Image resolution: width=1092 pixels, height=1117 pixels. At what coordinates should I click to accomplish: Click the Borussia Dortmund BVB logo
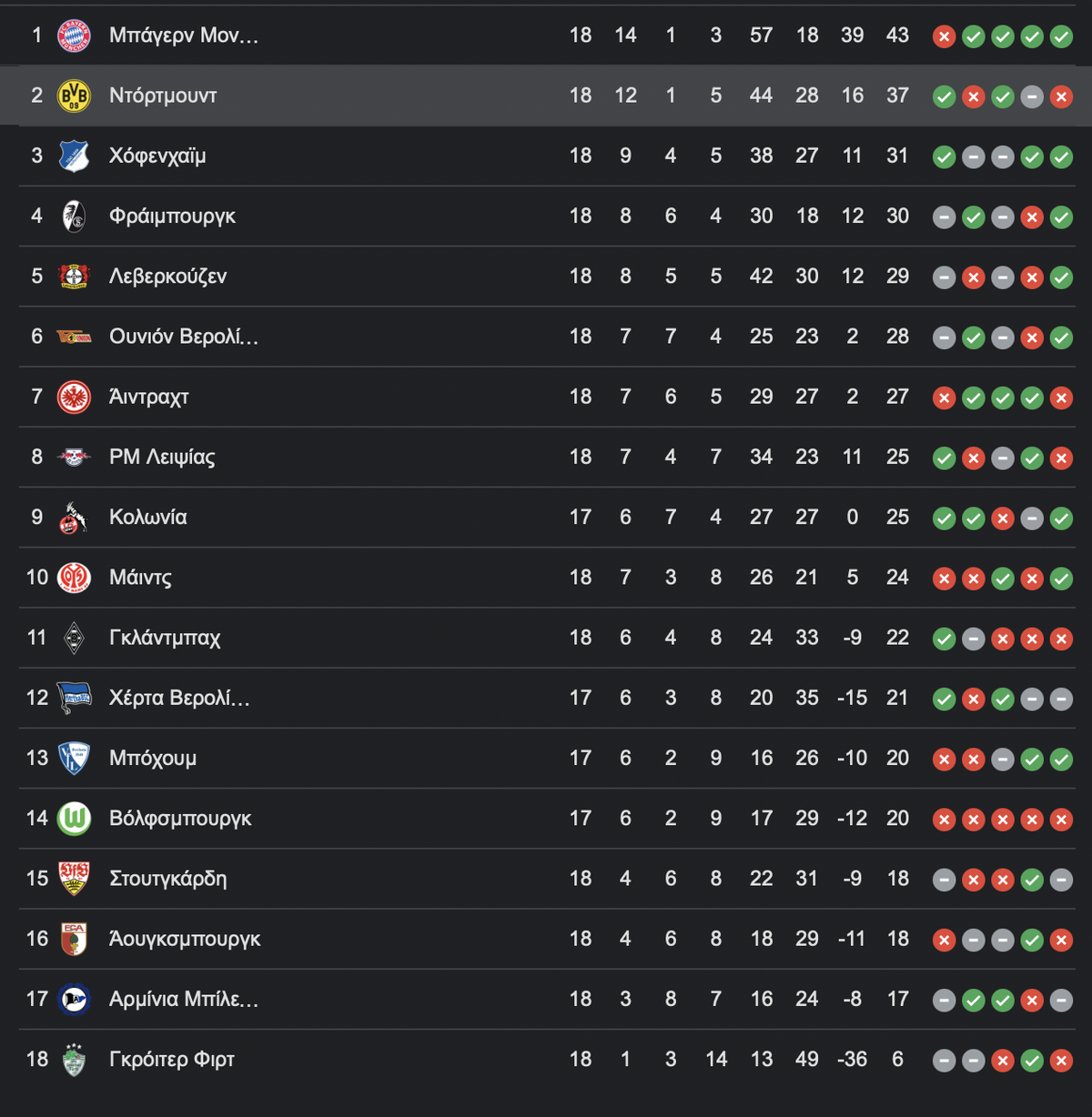74,96
